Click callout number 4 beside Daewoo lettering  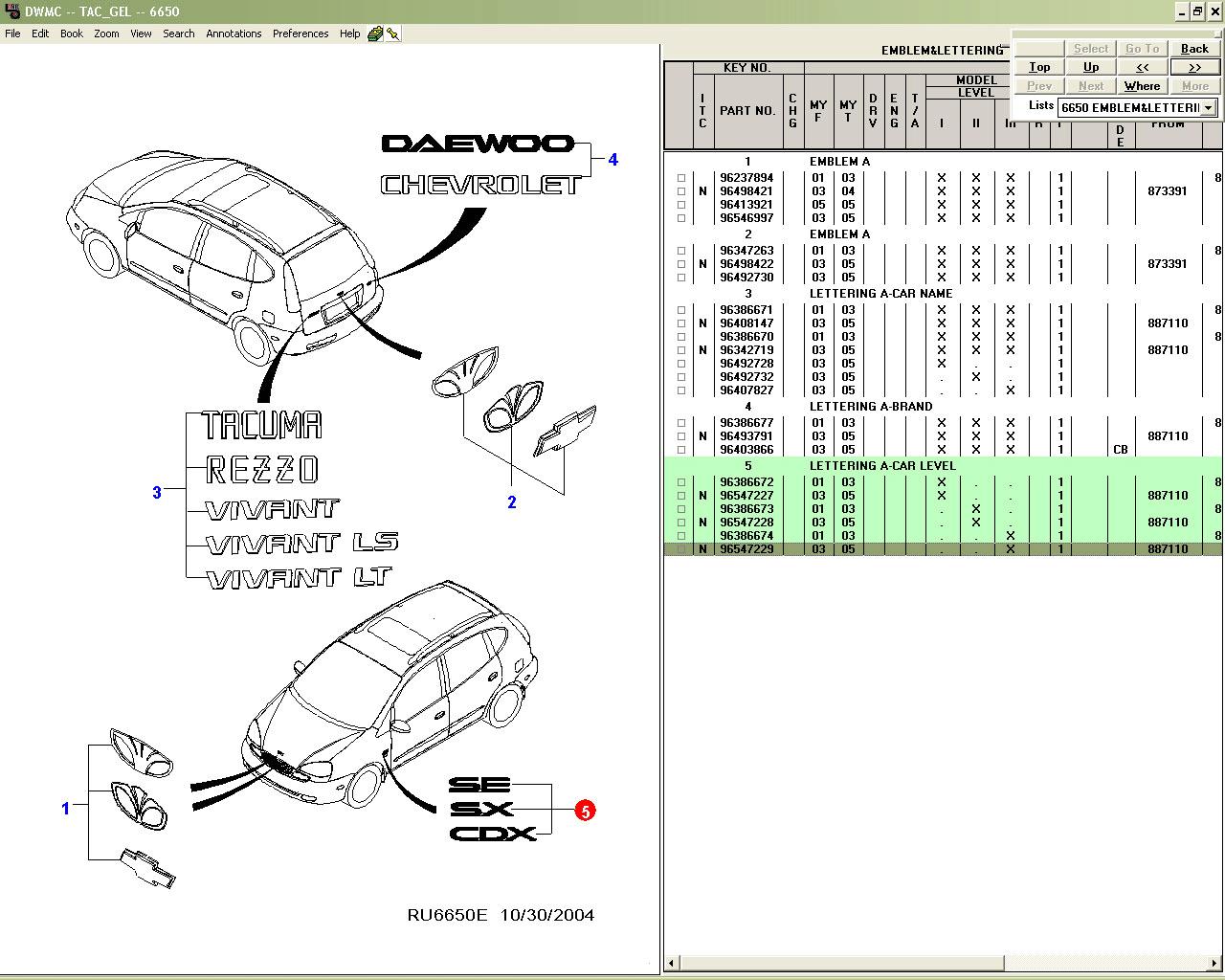point(613,160)
